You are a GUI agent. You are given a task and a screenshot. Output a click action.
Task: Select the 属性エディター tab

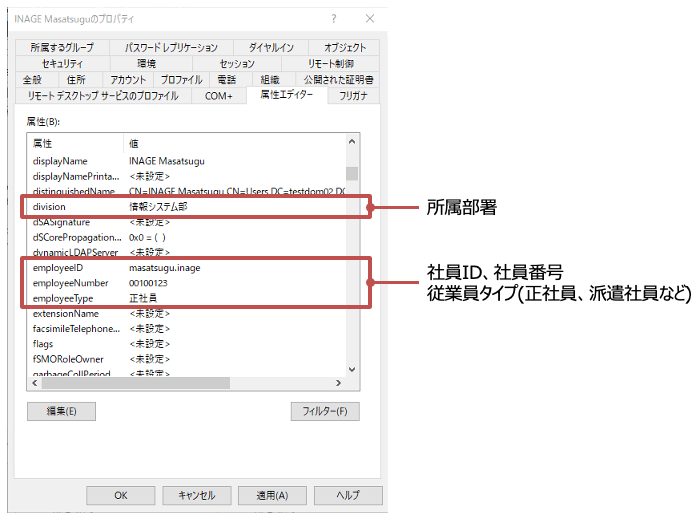click(287, 95)
